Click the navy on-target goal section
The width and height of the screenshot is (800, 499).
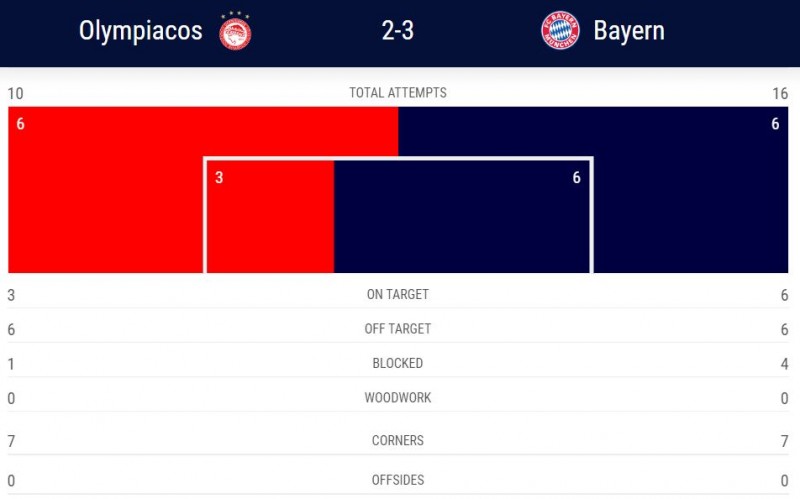click(x=462, y=217)
